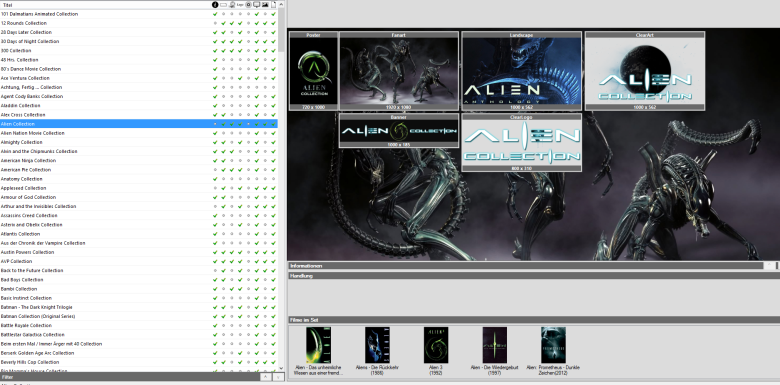Select 101 Dalmatians Animated Collection row
Viewport: 780px width, 385px height.
(x=139, y=14)
